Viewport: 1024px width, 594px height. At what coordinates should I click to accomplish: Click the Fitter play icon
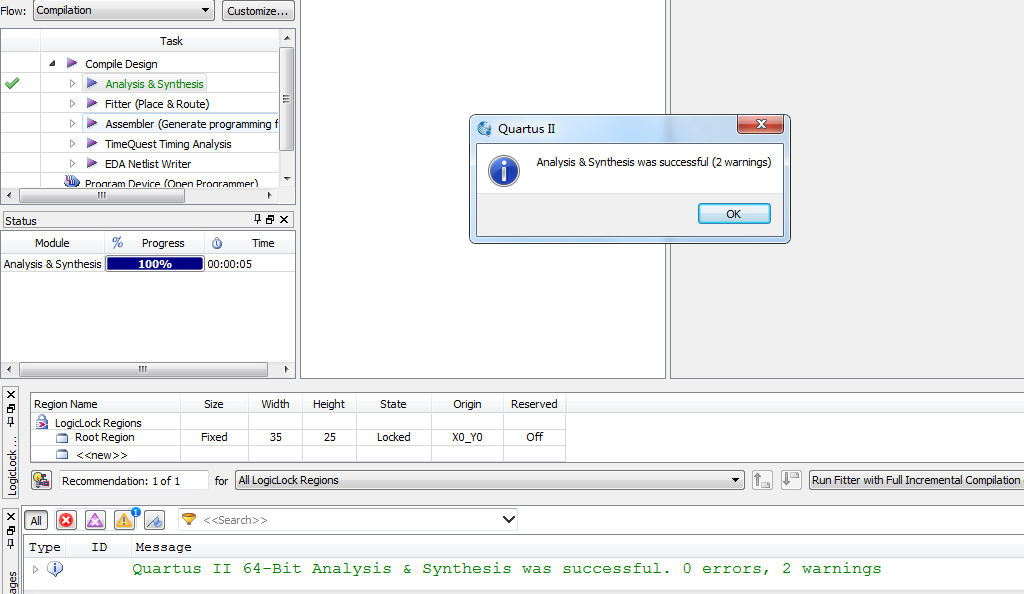pyautogui.click(x=92, y=103)
